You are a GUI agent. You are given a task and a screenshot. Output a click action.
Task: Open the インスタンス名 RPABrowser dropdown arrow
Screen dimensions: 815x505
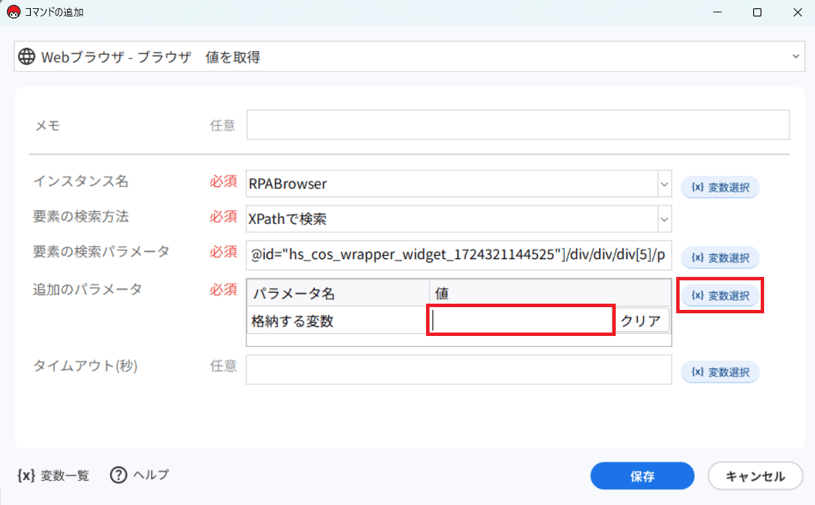coord(664,184)
